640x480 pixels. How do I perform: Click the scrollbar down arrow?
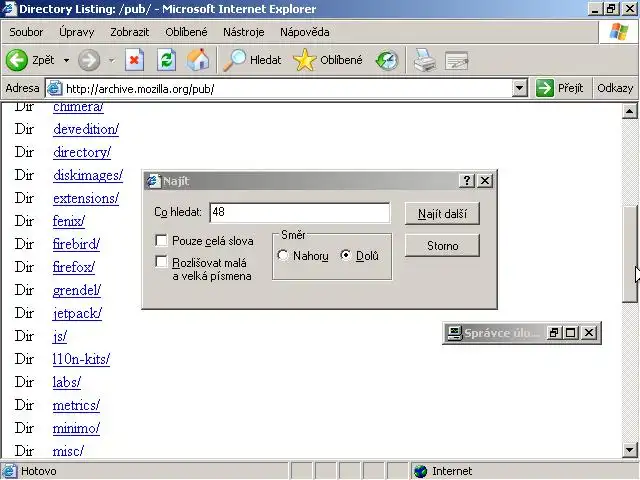coord(629,450)
